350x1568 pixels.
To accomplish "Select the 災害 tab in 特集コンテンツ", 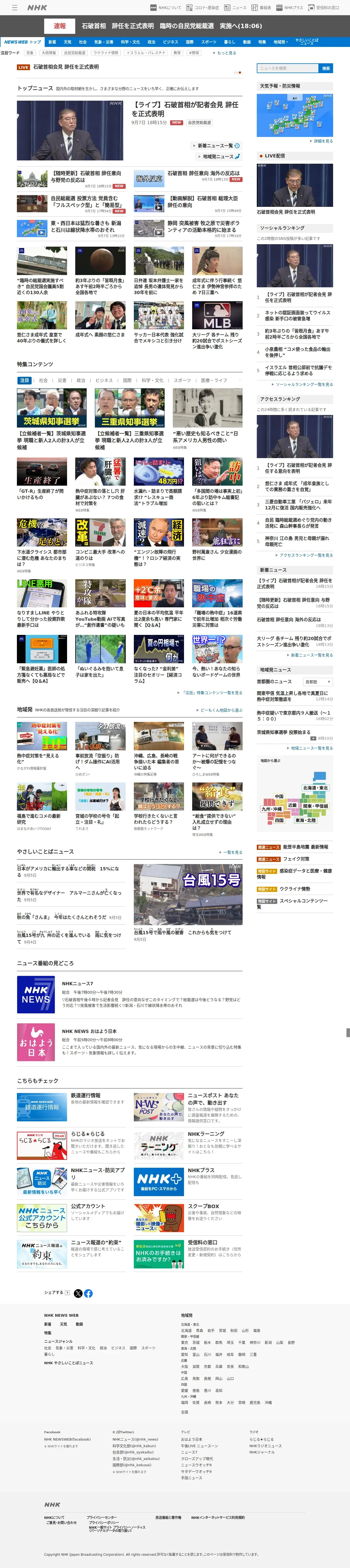I will (62, 380).
